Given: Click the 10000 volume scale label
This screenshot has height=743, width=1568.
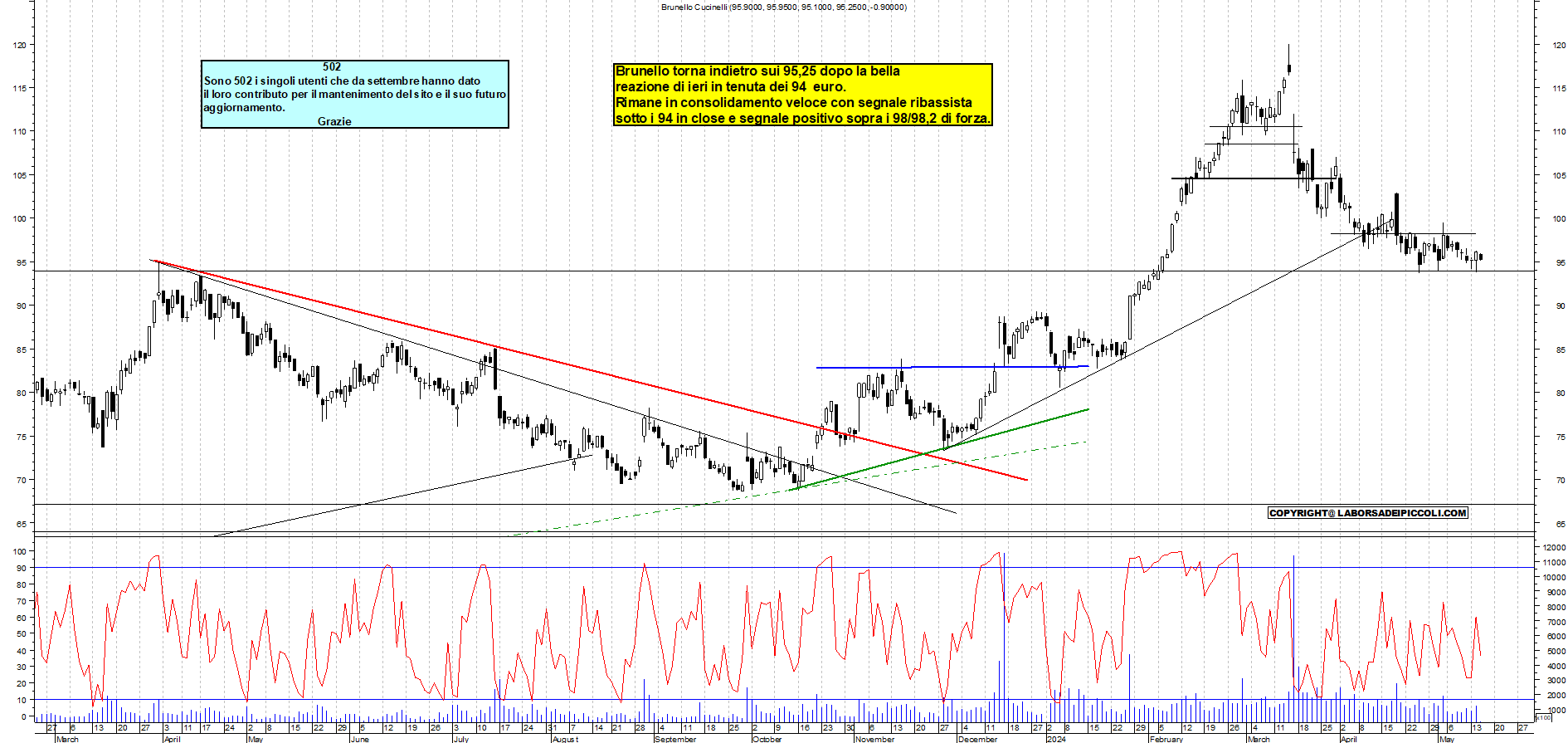Looking at the screenshot, I should coord(1554,578).
